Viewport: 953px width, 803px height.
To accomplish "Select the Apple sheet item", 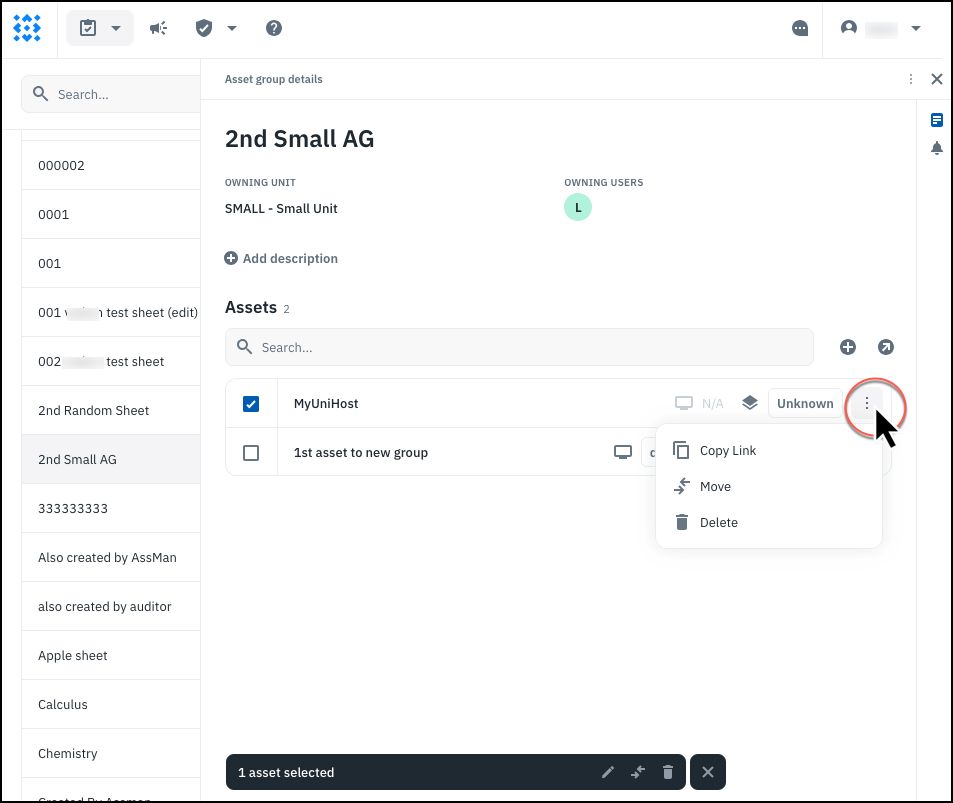I will tap(111, 655).
